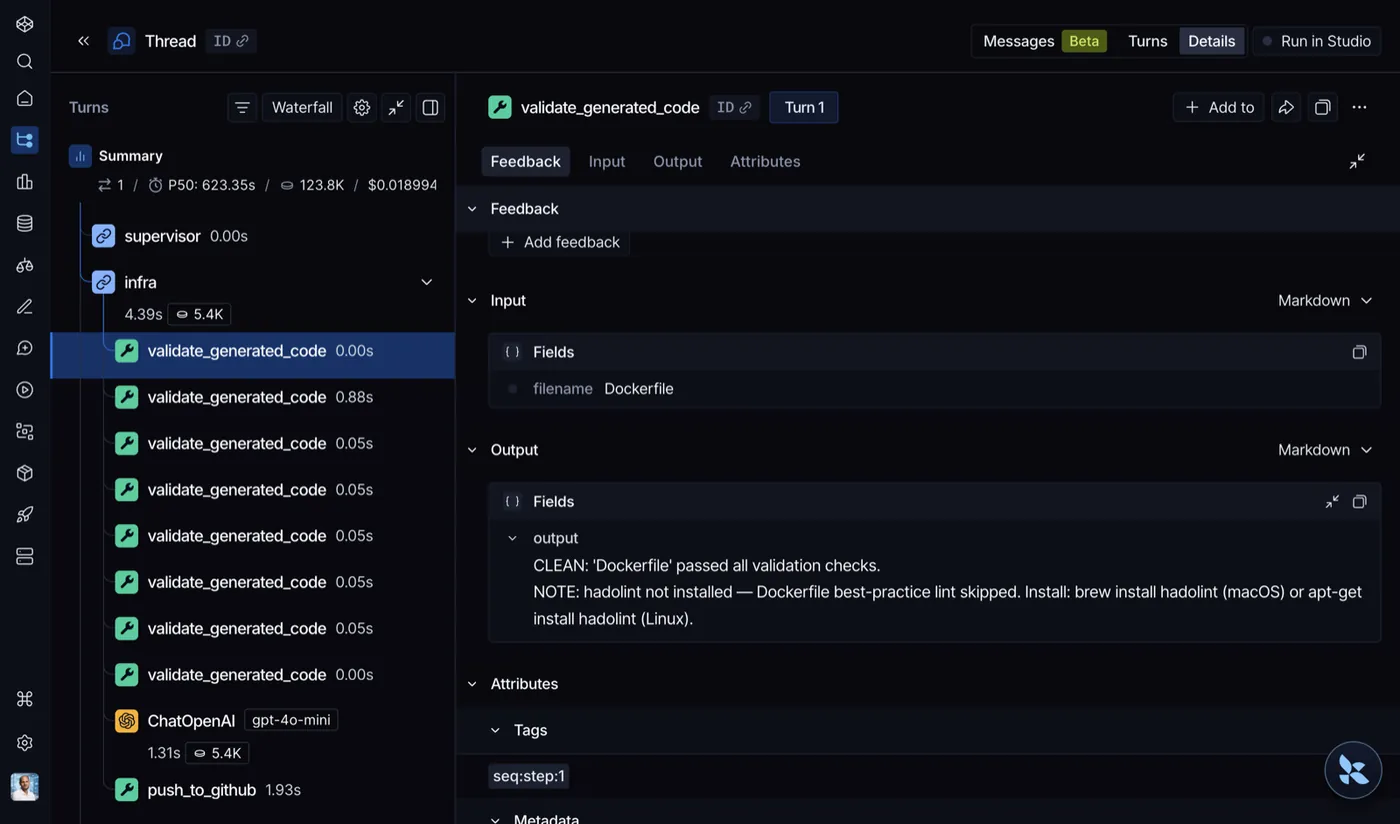Click Add feedback
The height and width of the screenshot is (824, 1400).
(x=560, y=242)
